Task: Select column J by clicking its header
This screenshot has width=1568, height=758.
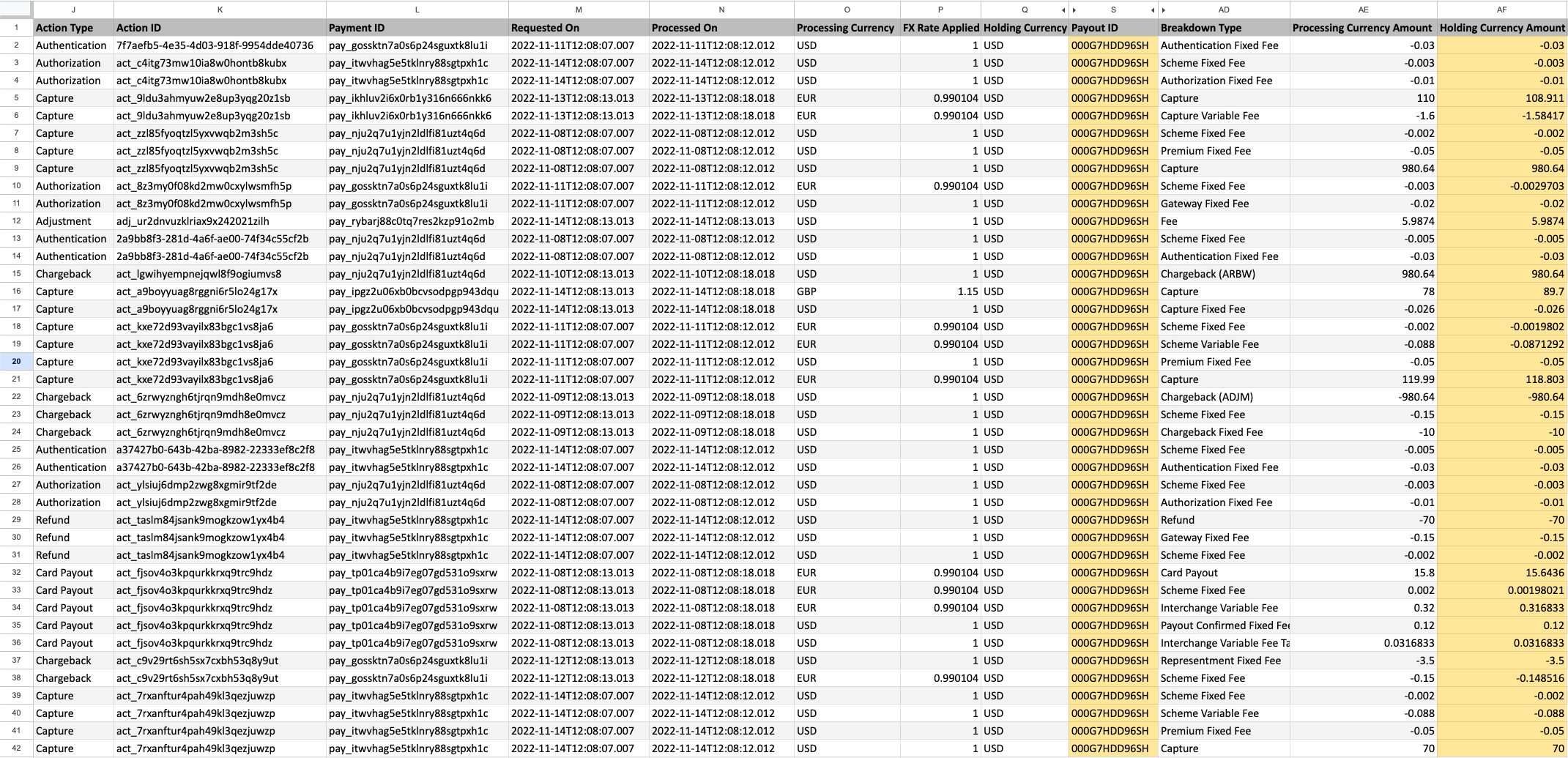Action: 73,10
